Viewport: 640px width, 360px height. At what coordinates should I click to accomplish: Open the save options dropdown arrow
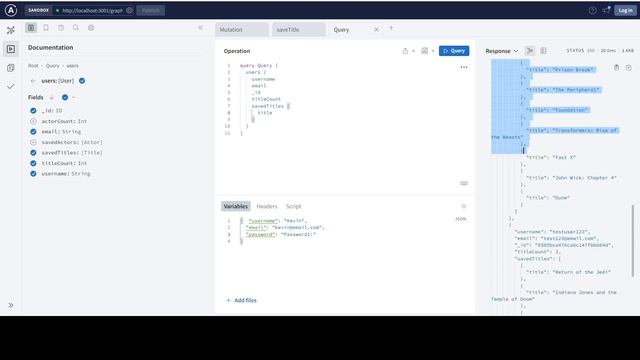(x=433, y=51)
